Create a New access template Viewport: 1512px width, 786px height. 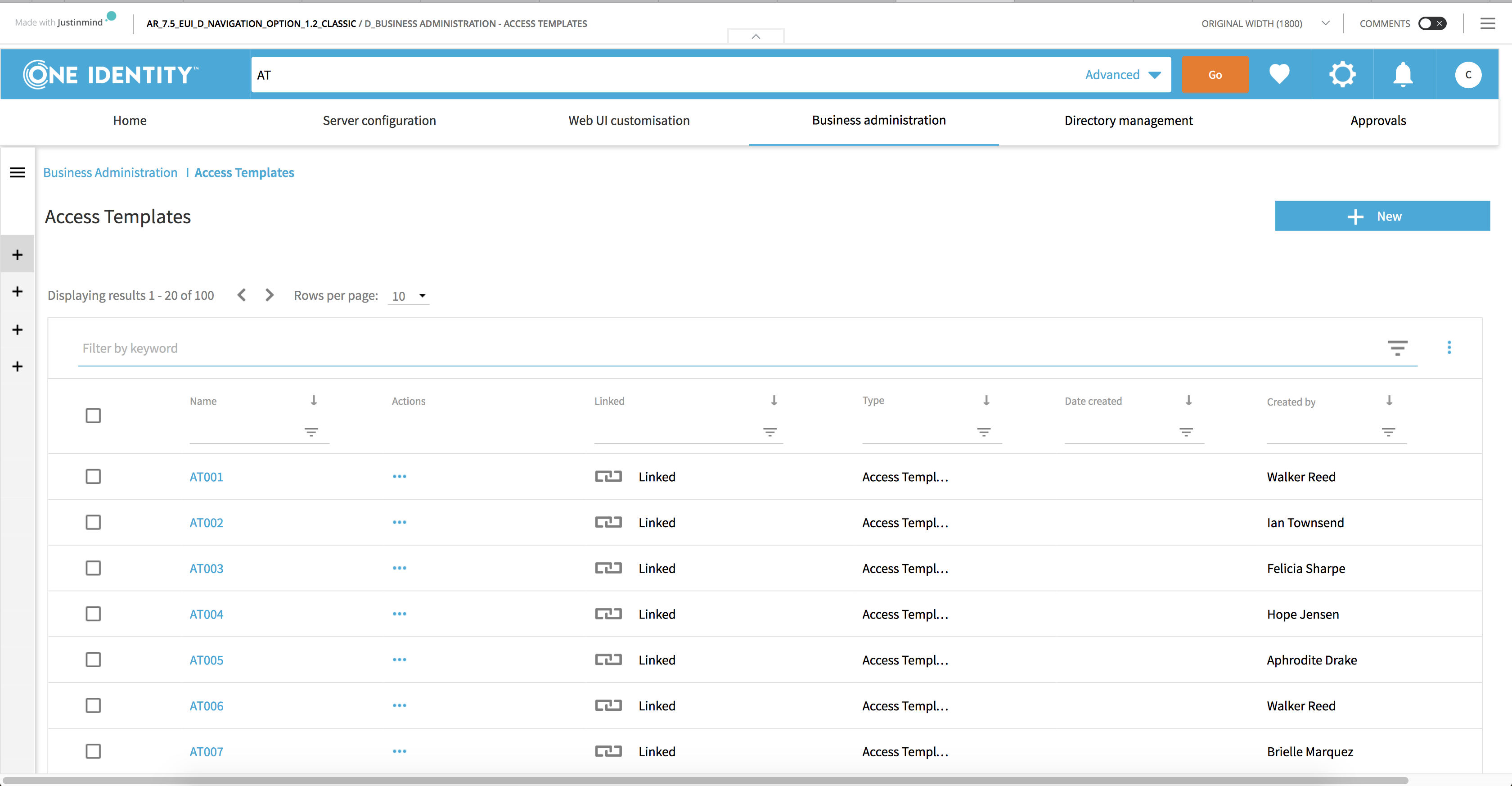coord(1381,216)
